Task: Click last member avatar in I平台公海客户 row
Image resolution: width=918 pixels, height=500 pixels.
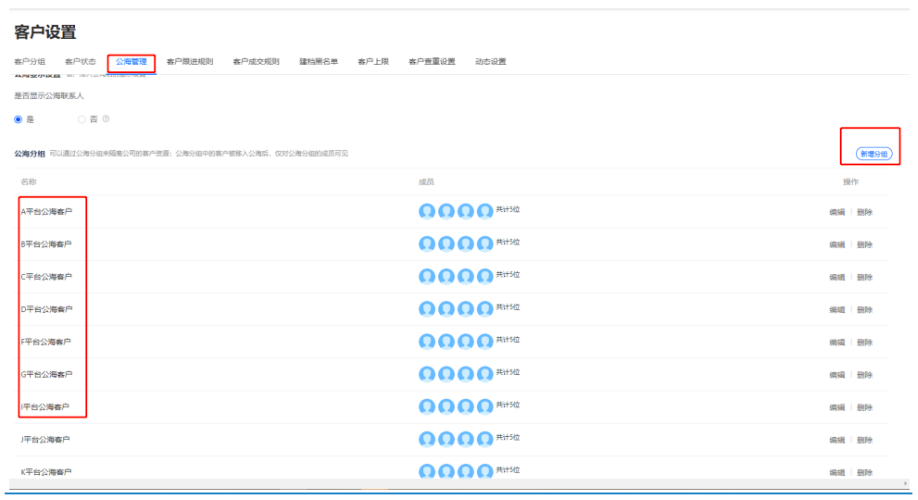Action: (x=485, y=406)
